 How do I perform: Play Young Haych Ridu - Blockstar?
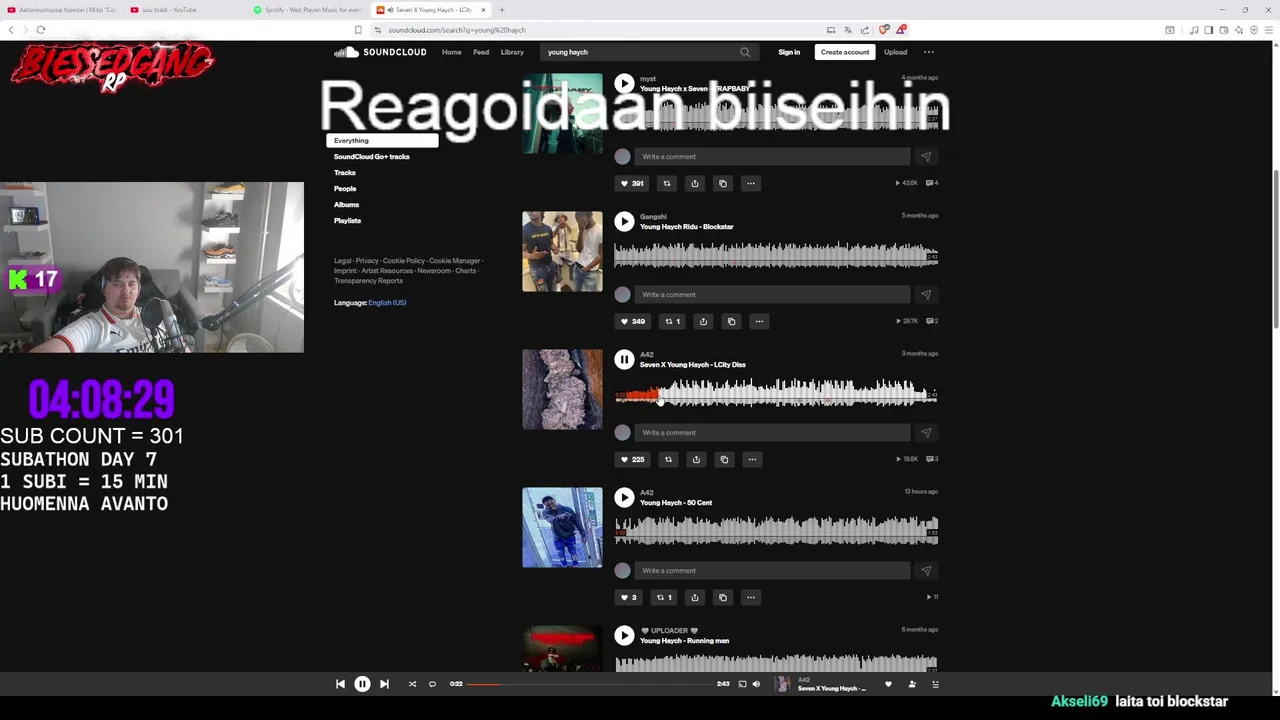(624, 222)
